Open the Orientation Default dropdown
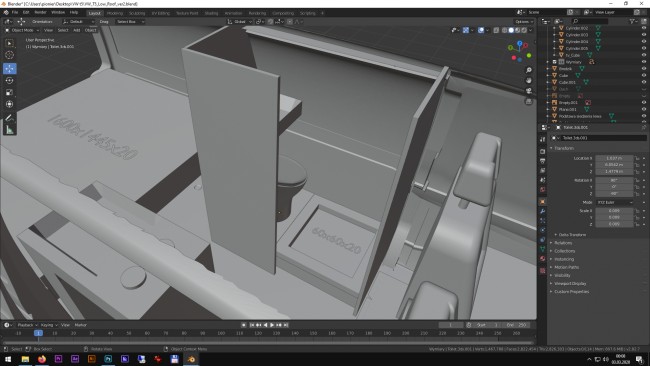650x366 pixels. (78, 22)
